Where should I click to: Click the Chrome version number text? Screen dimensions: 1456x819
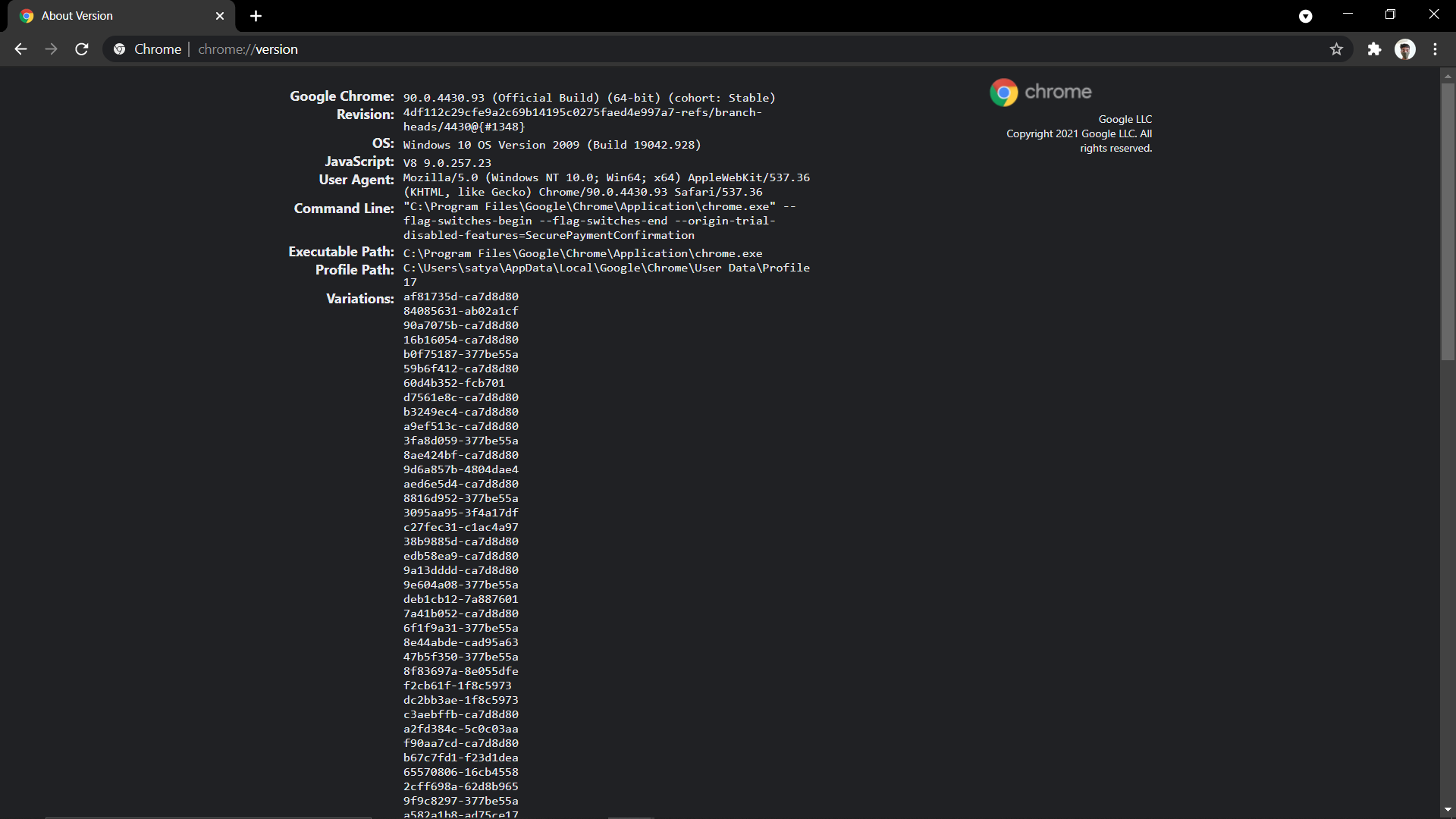pyautogui.click(x=444, y=98)
